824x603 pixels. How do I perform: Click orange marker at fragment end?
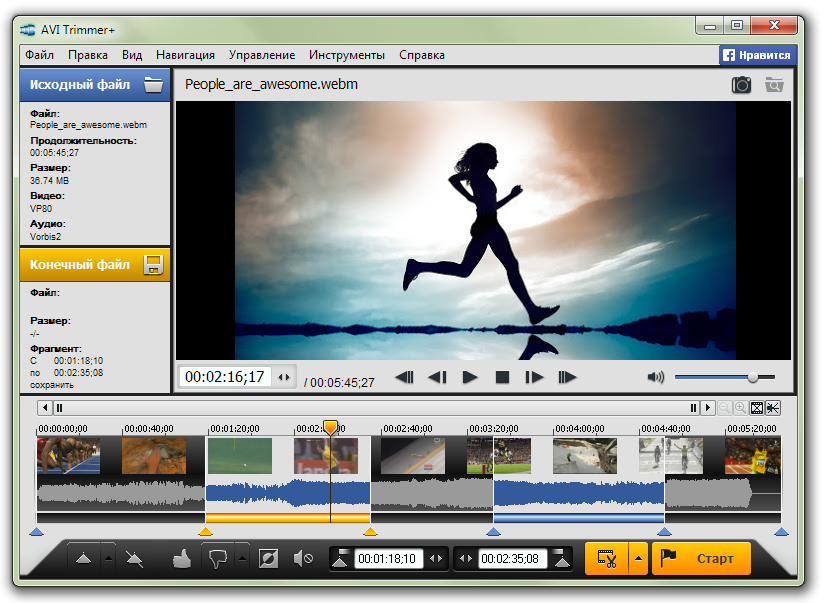click(370, 532)
